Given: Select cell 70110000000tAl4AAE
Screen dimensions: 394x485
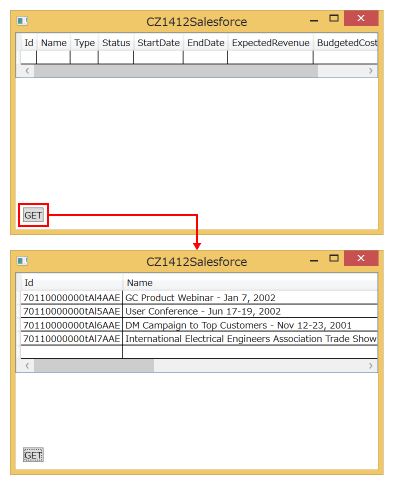Looking at the screenshot, I should (x=72, y=298).
